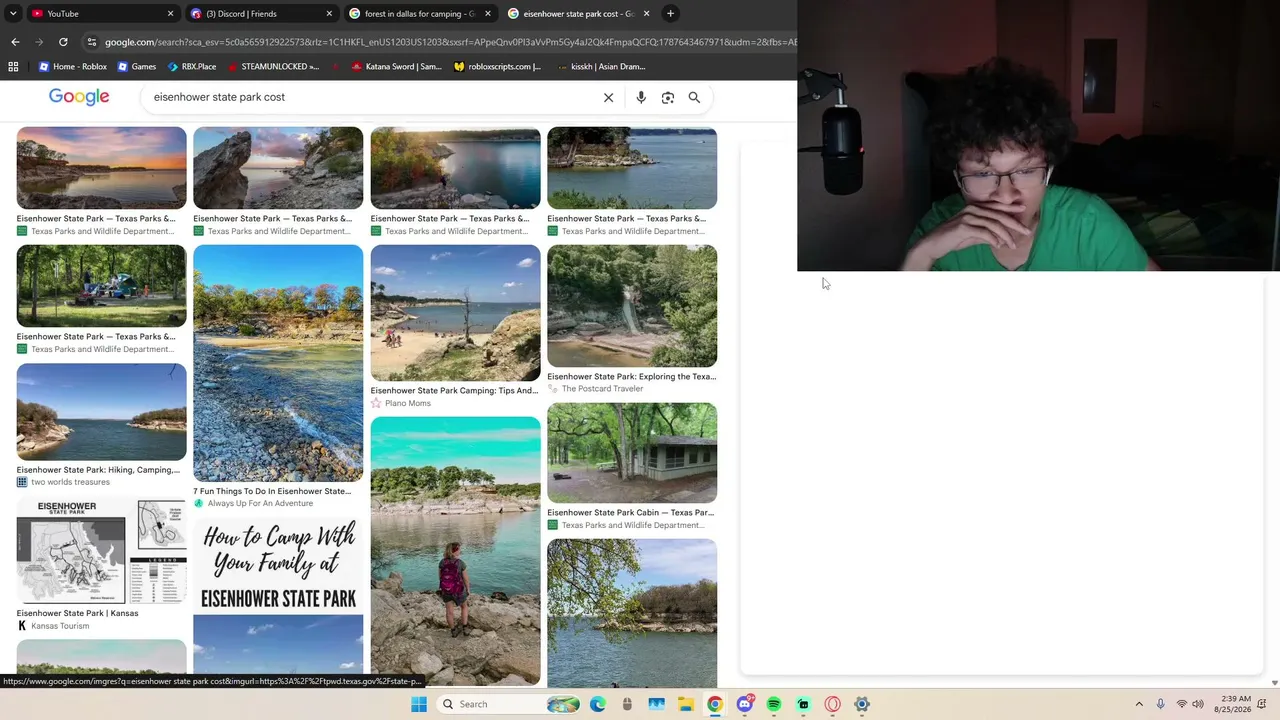
Task: Open the clock showing 2:39 AM
Action: coord(1235,704)
